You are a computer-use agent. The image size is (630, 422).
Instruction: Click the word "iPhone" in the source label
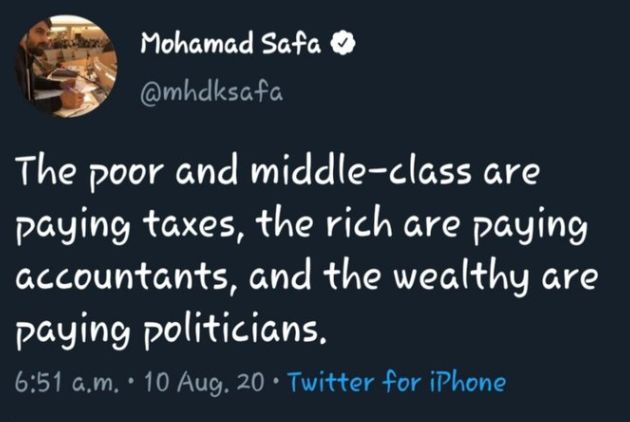(470, 381)
